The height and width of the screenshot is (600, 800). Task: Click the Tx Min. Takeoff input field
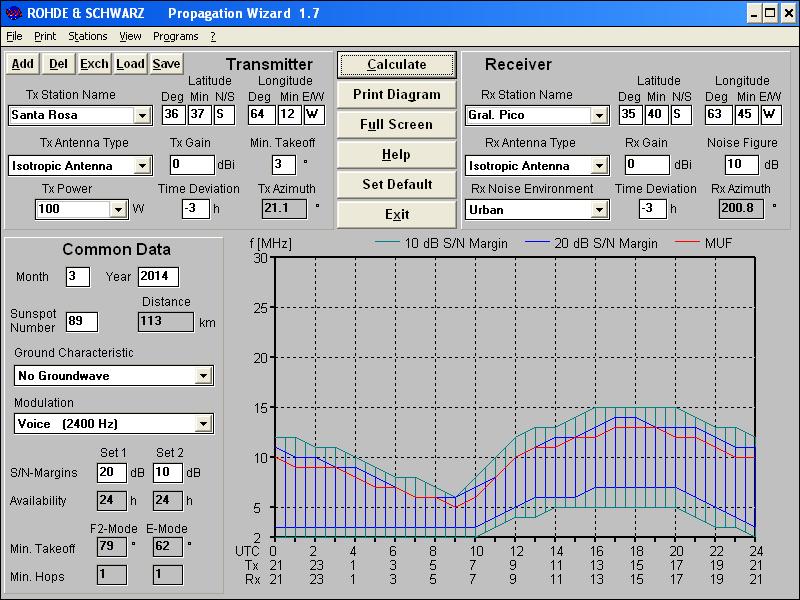pyautogui.click(x=284, y=164)
